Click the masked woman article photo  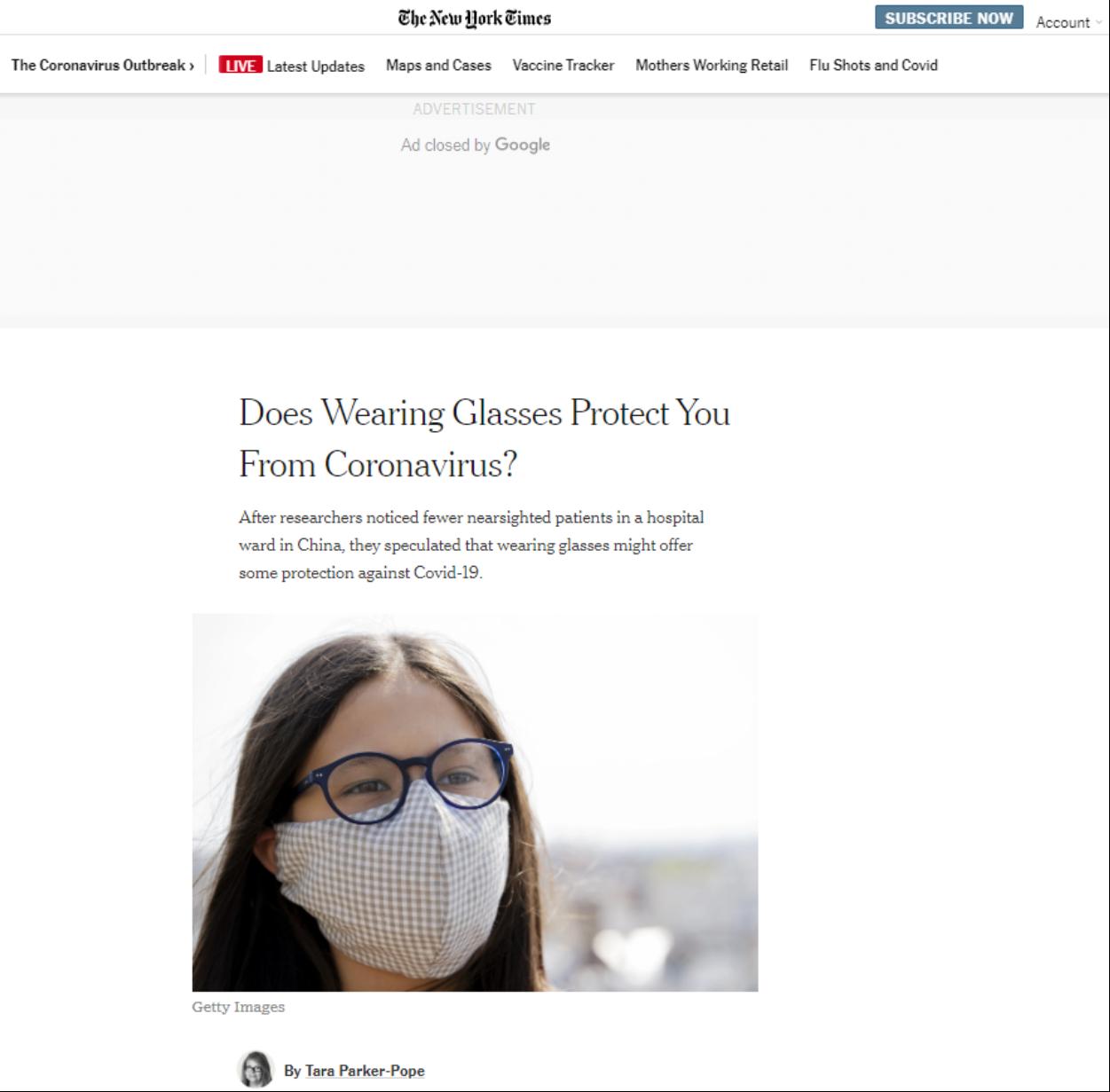tap(475, 802)
